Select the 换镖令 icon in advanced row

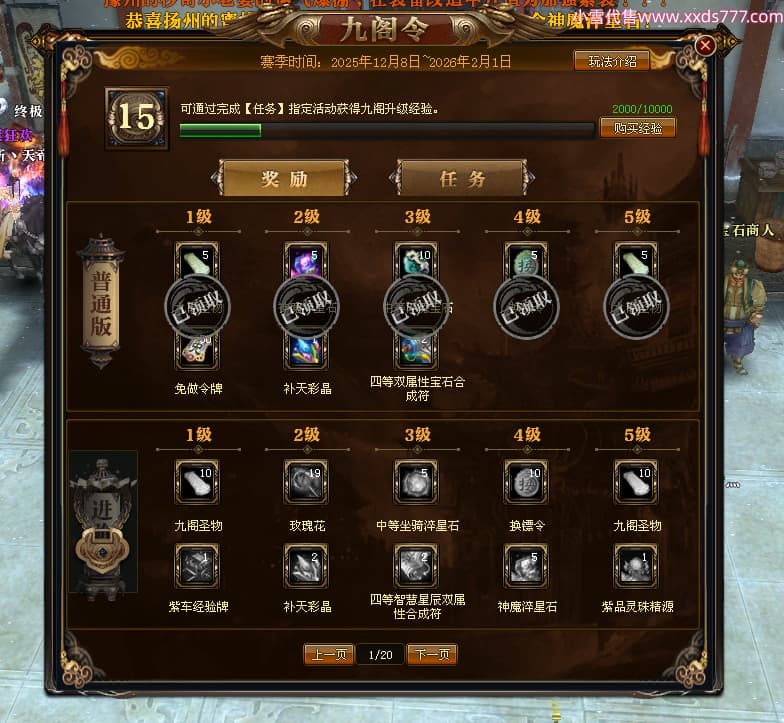[x=526, y=482]
